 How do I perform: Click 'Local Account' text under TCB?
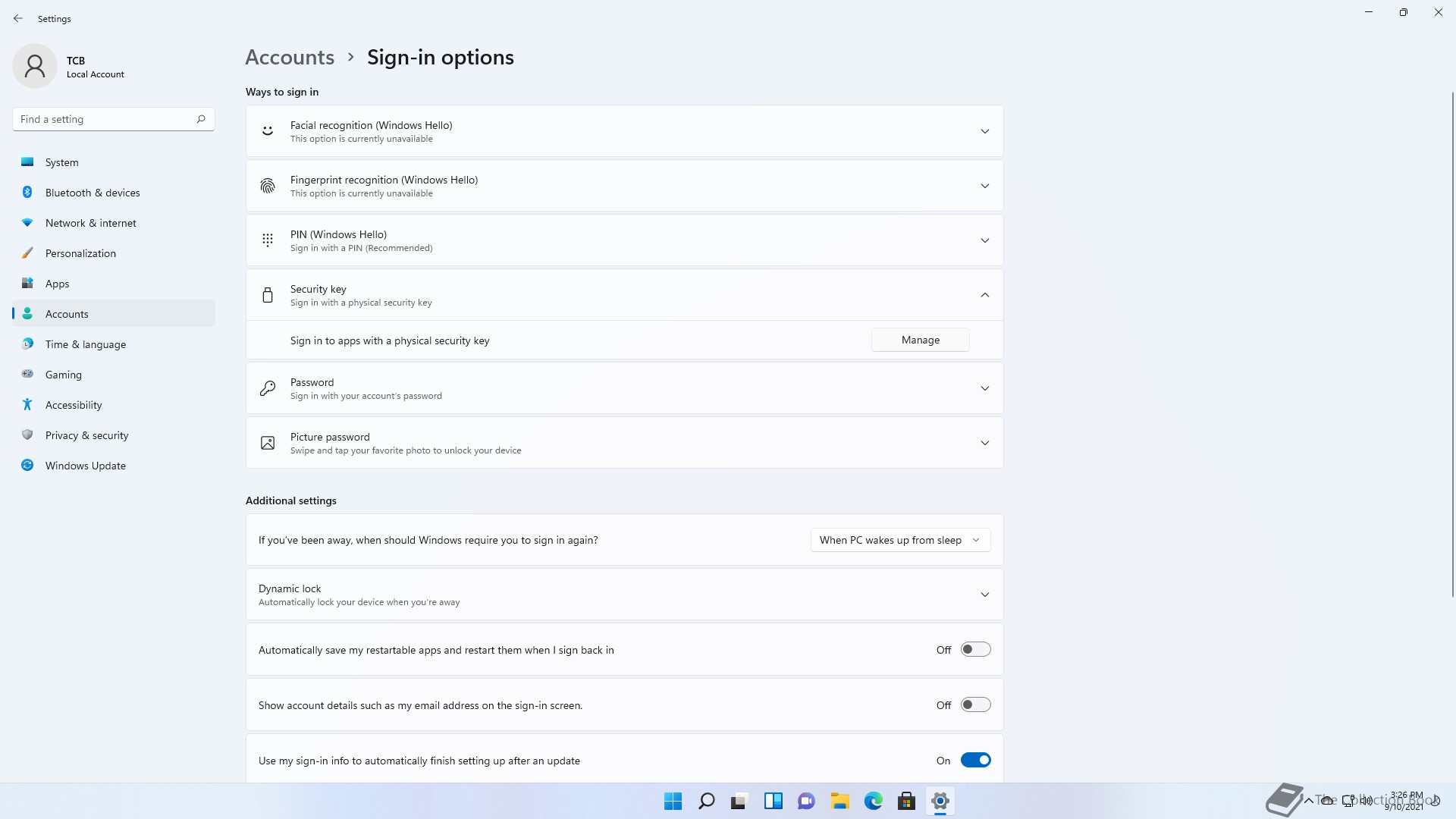(x=95, y=74)
